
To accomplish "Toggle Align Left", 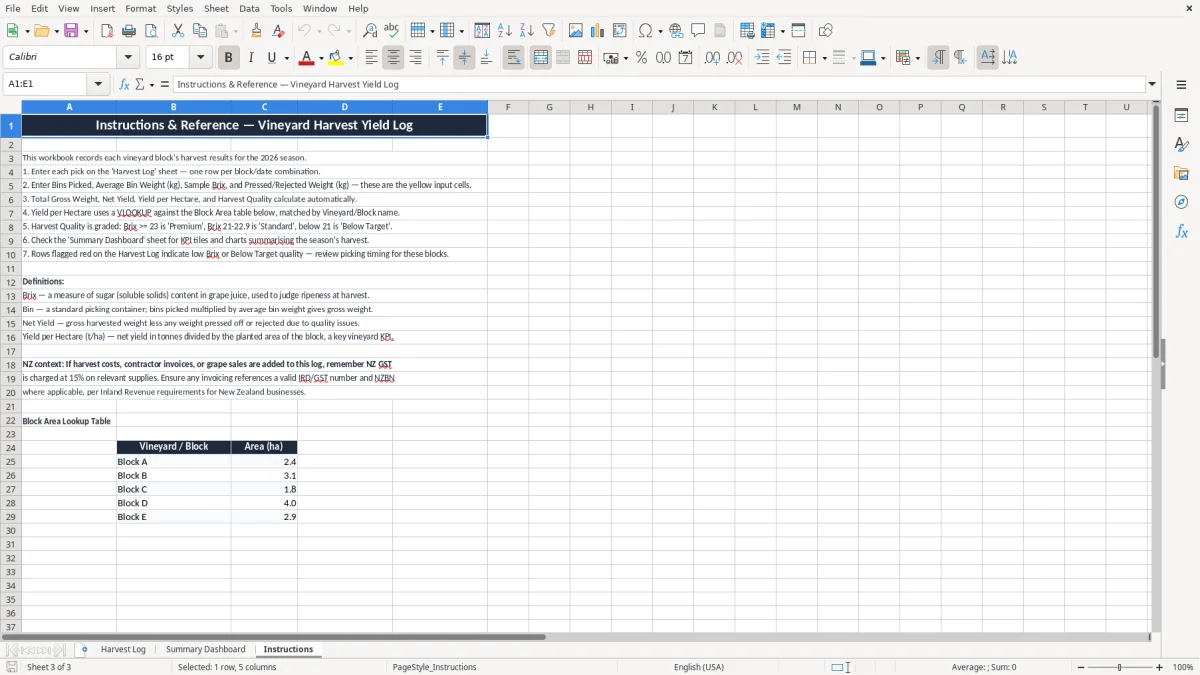I will (x=372, y=58).
